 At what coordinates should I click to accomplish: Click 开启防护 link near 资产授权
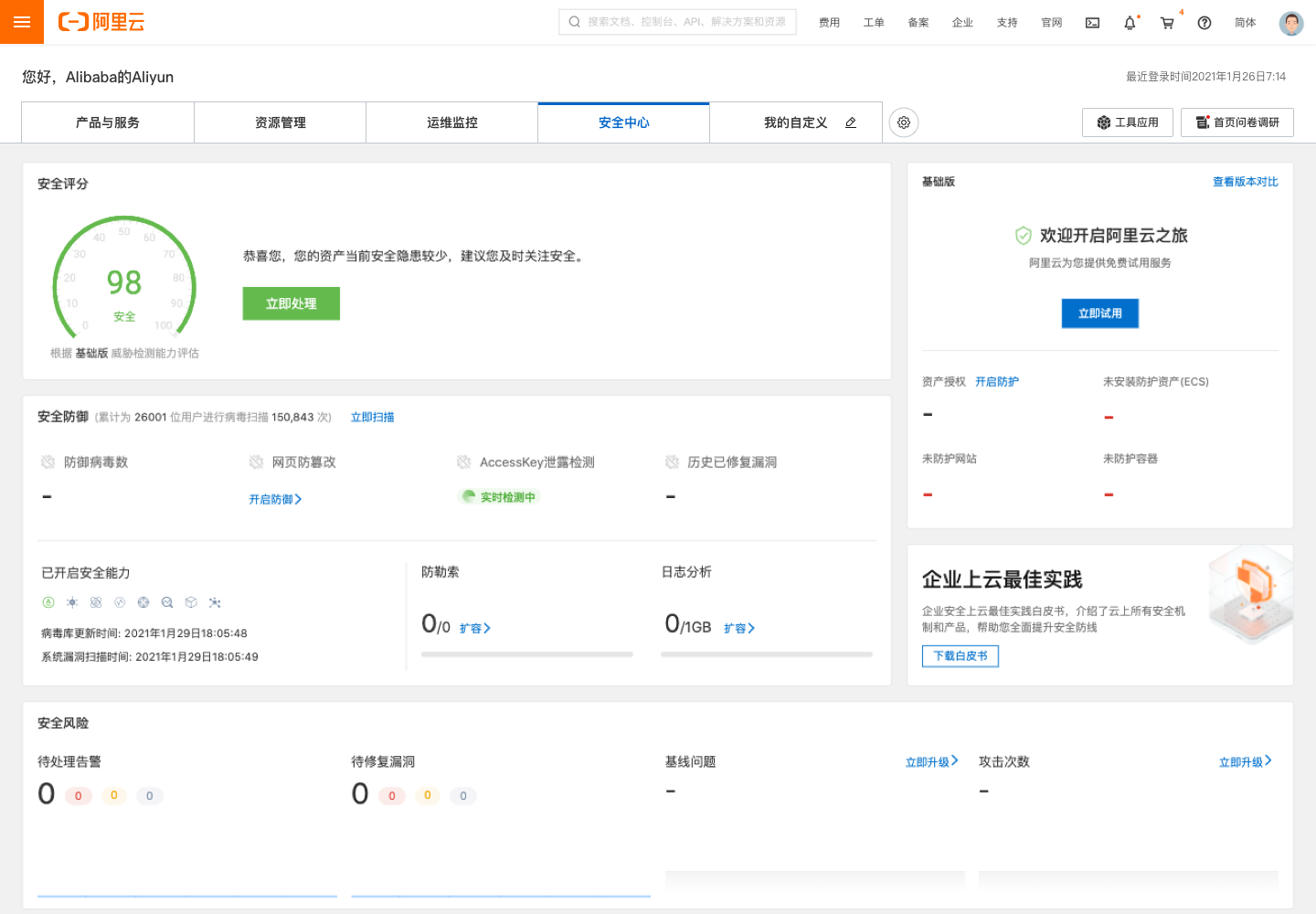[x=997, y=382]
